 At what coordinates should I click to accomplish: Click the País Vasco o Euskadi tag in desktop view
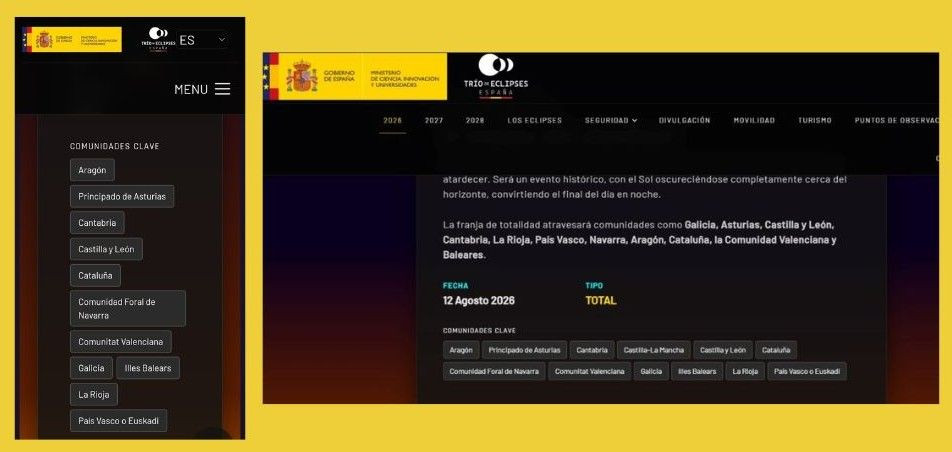[x=807, y=371]
